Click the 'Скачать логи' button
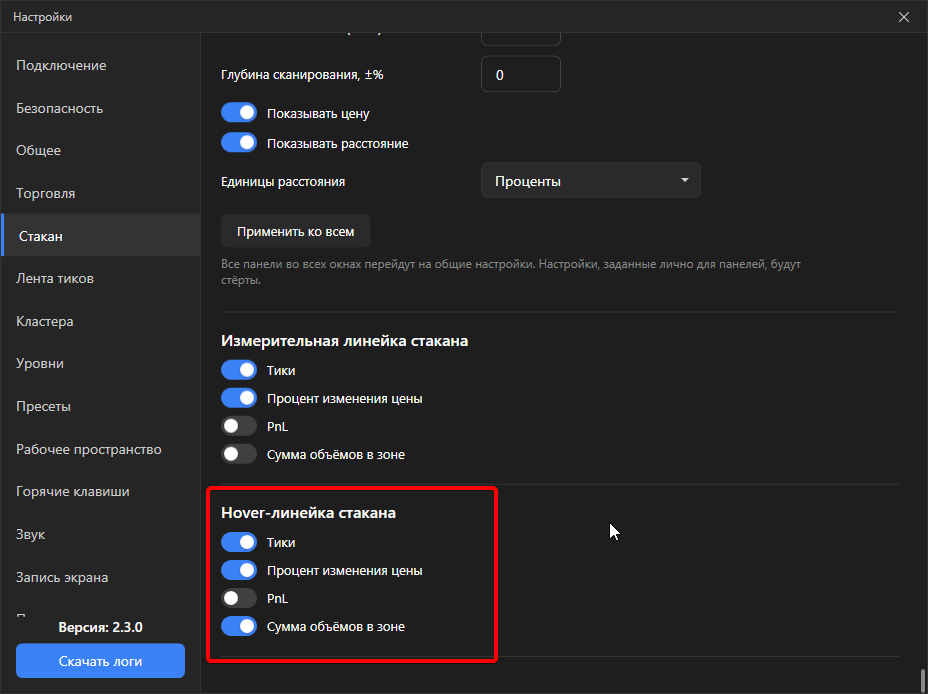928x694 pixels. coord(101,661)
